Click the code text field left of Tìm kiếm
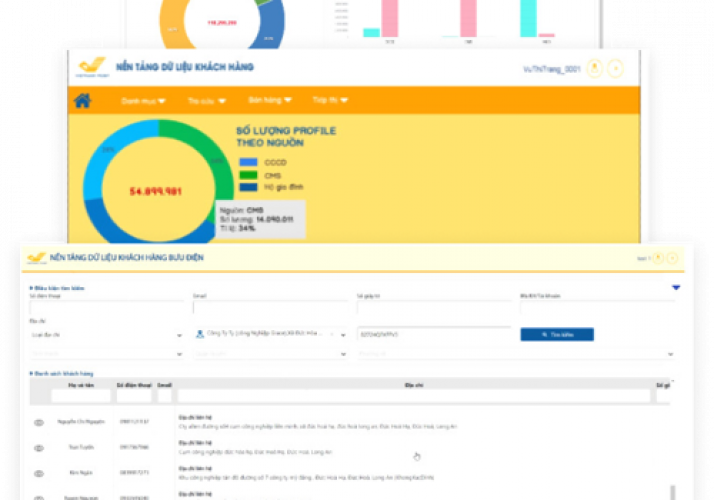 (x=434, y=334)
